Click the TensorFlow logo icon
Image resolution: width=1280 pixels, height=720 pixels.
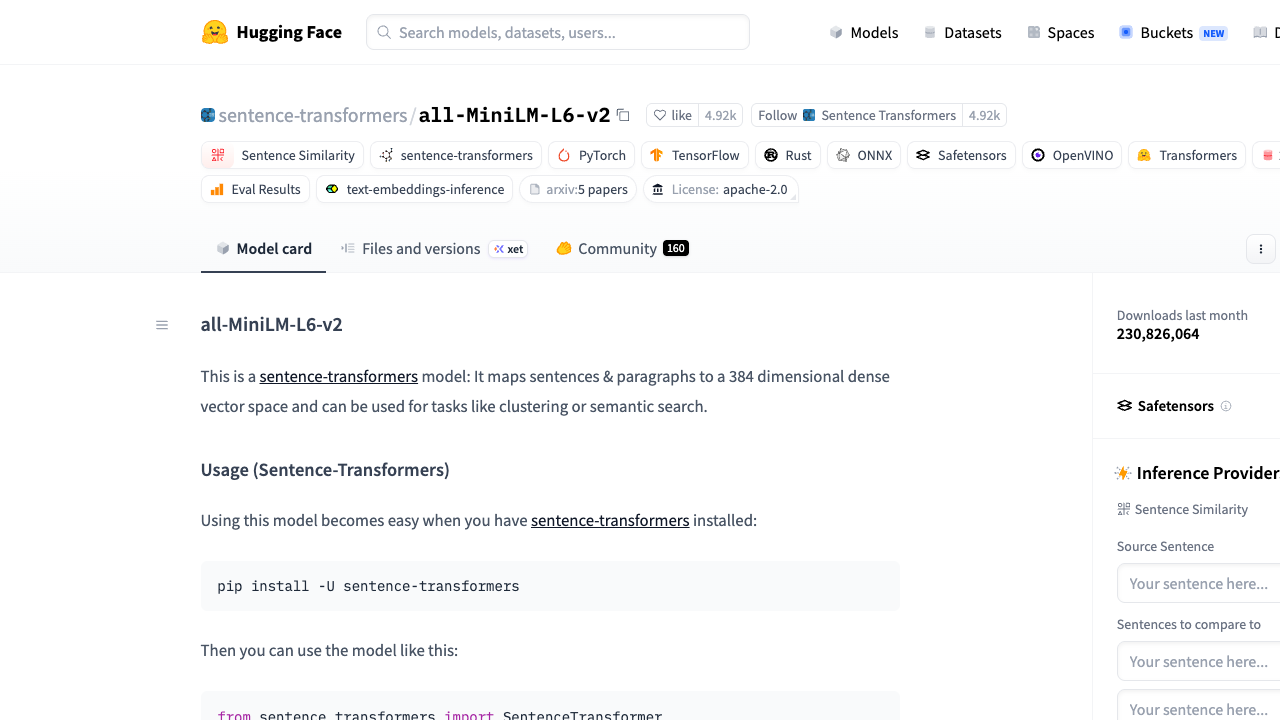tap(656, 155)
